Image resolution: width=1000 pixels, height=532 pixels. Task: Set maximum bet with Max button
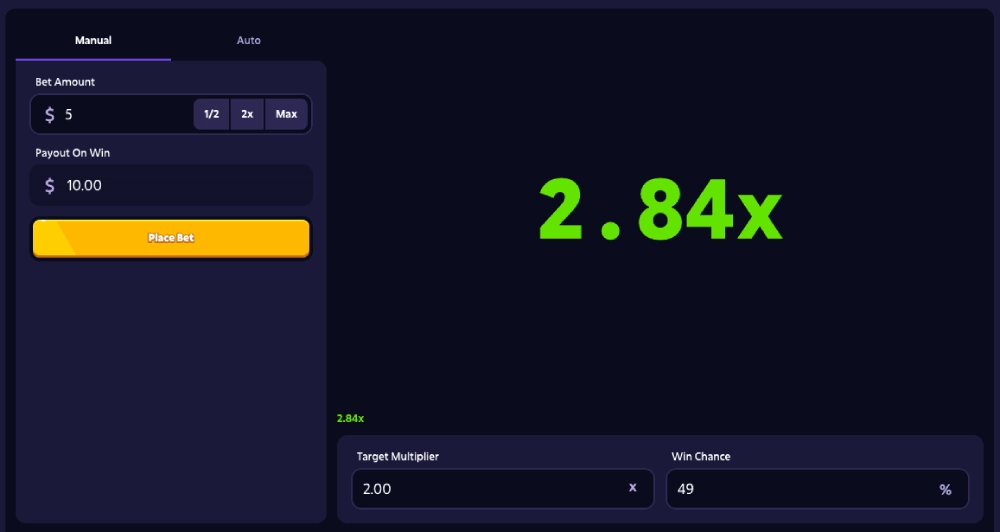coord(286,114)
